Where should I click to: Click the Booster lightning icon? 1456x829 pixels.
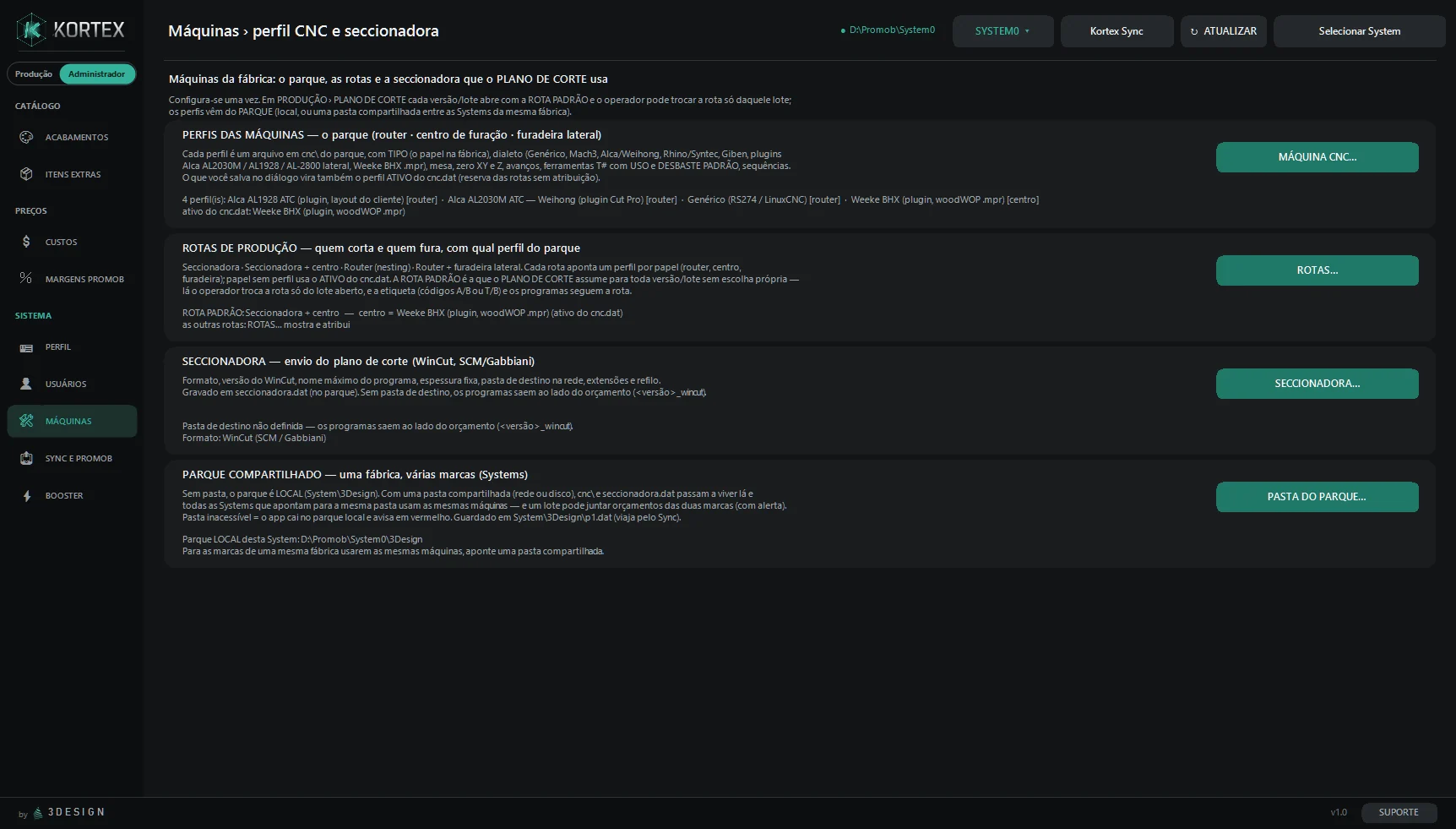tap(26, 496)
